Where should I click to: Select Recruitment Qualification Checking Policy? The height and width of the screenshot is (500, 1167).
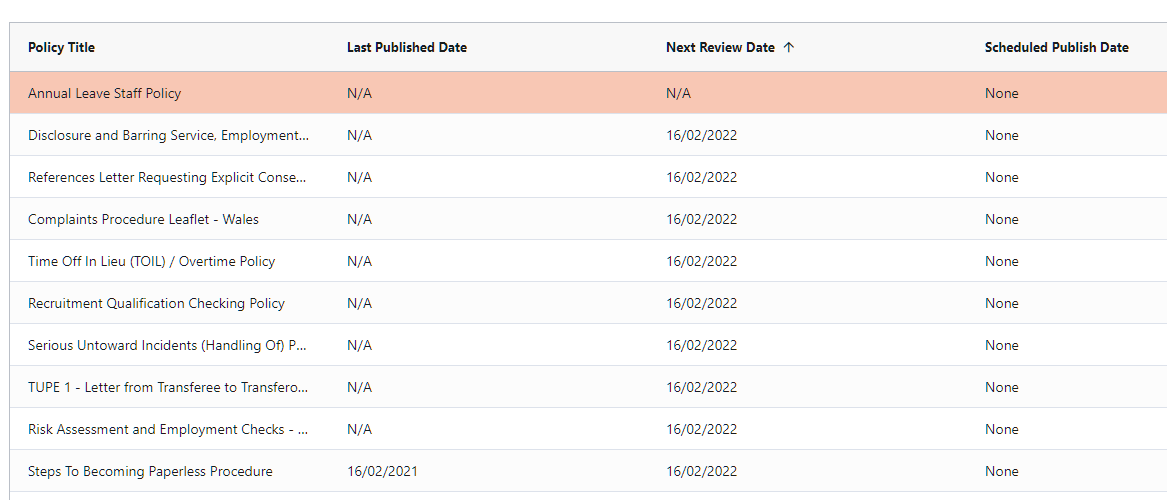click(x=156, y=303)
